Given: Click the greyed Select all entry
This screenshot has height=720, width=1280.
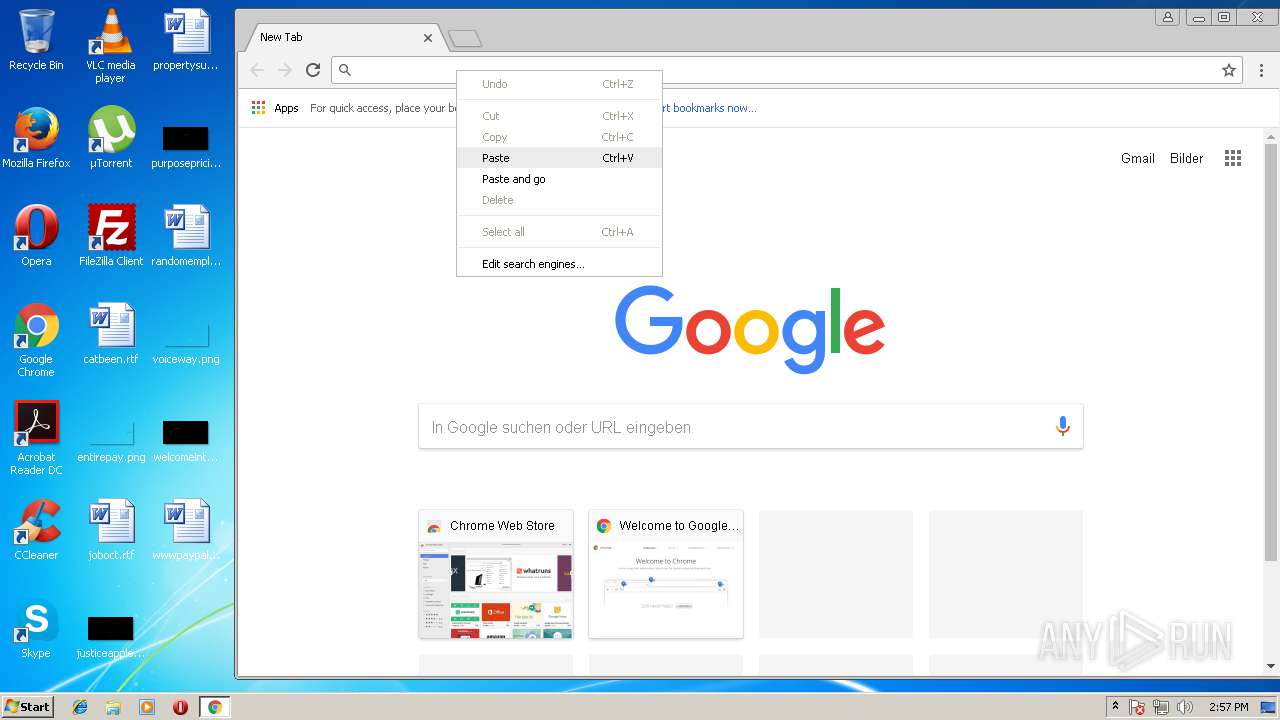Looking at the screenshot, I should tap(559, 232).
